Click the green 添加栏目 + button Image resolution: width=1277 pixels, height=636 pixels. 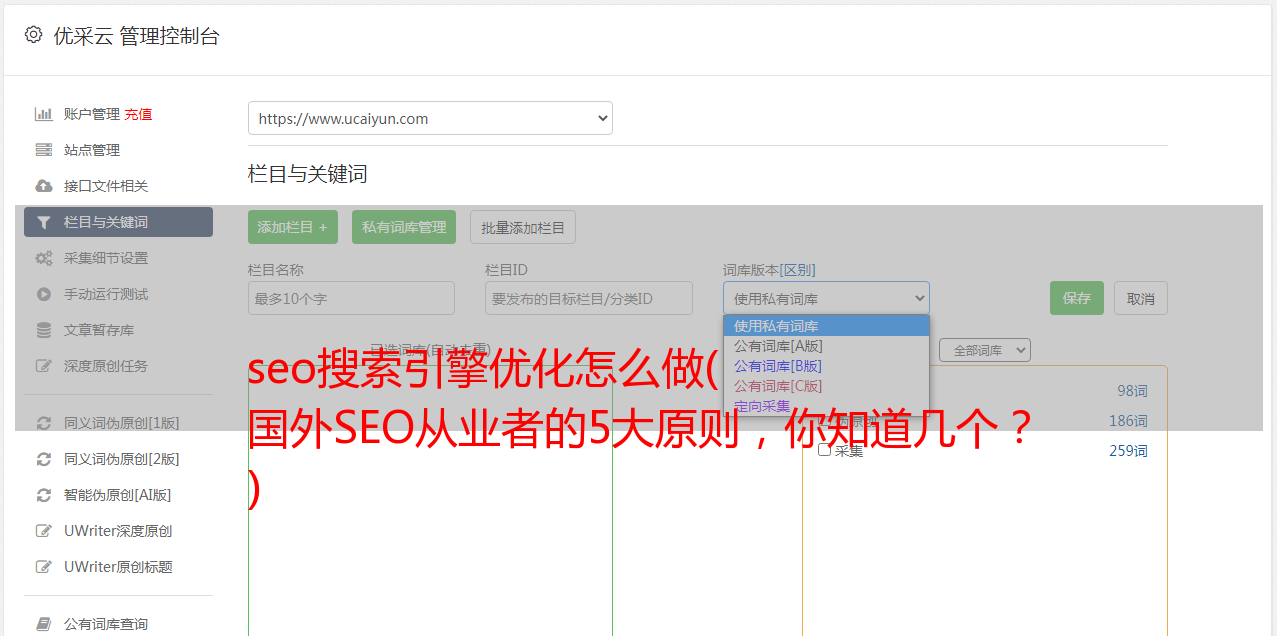(293, 227)
